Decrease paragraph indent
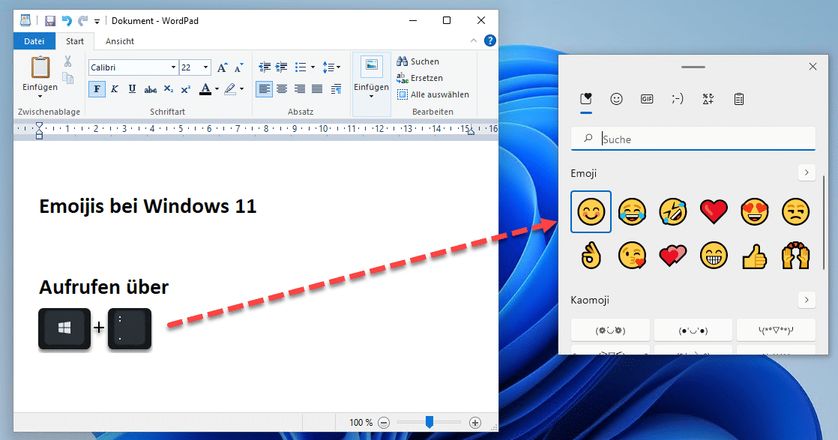This screenshot has width=838, height=440. coord(265,67)
